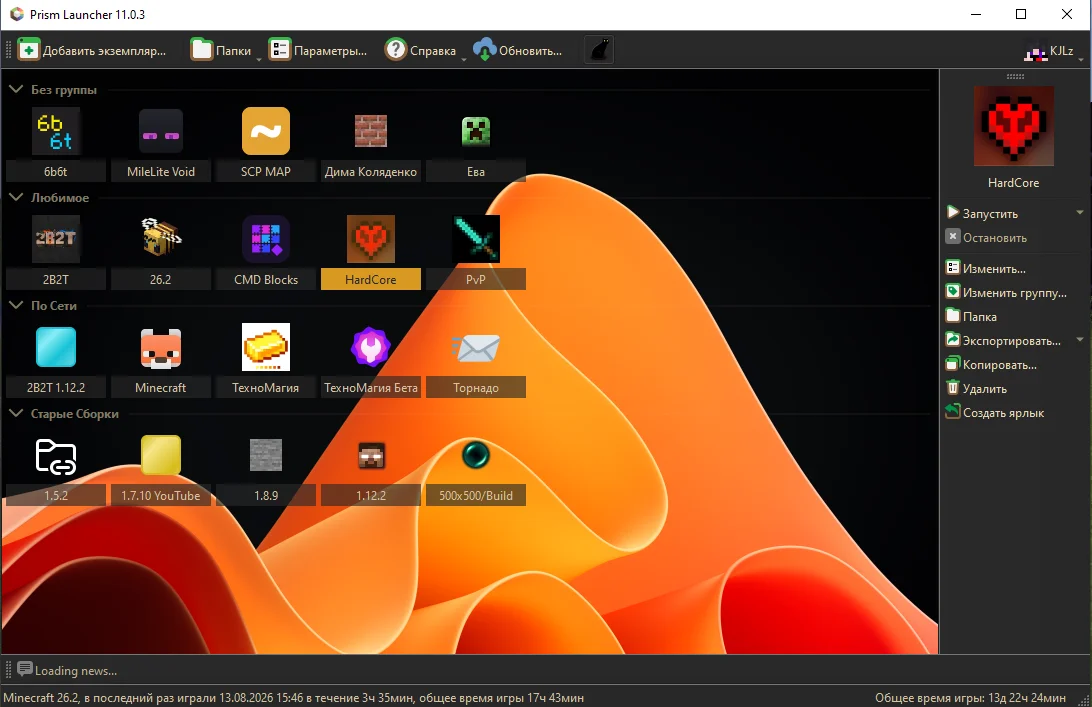Select the PvP diamond sword icon
Image resolution: width=1092 pixels, height=707 pixels.
point(476,239)
